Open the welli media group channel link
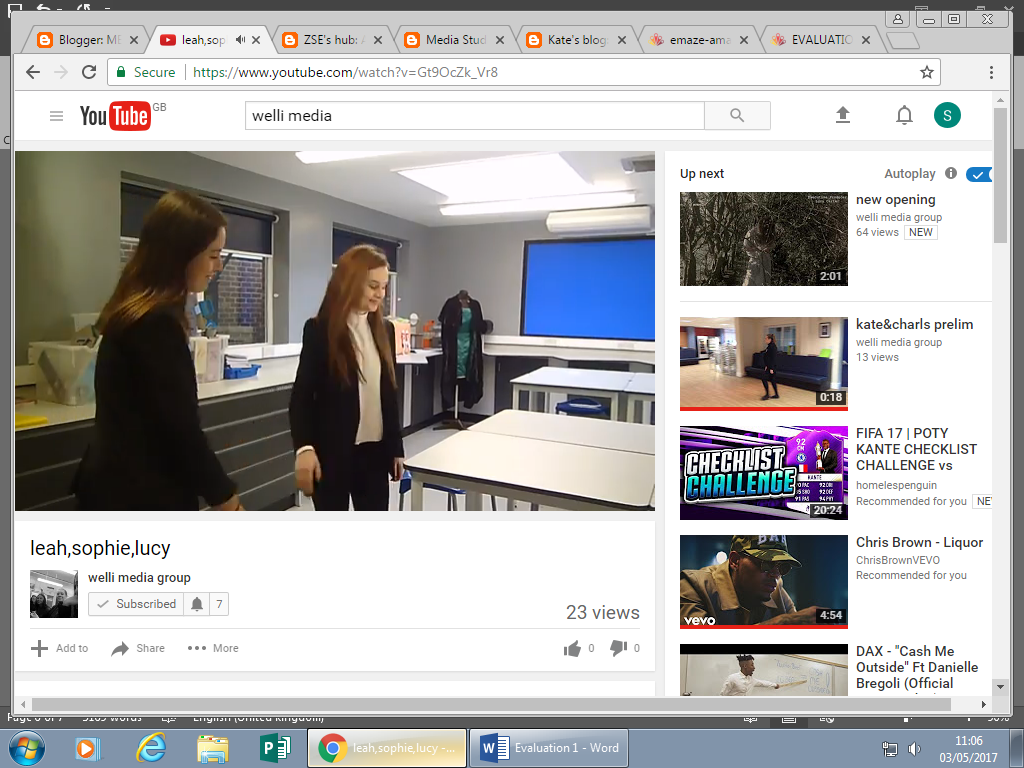Screen dimensions: 1024x768 point(139,577)
